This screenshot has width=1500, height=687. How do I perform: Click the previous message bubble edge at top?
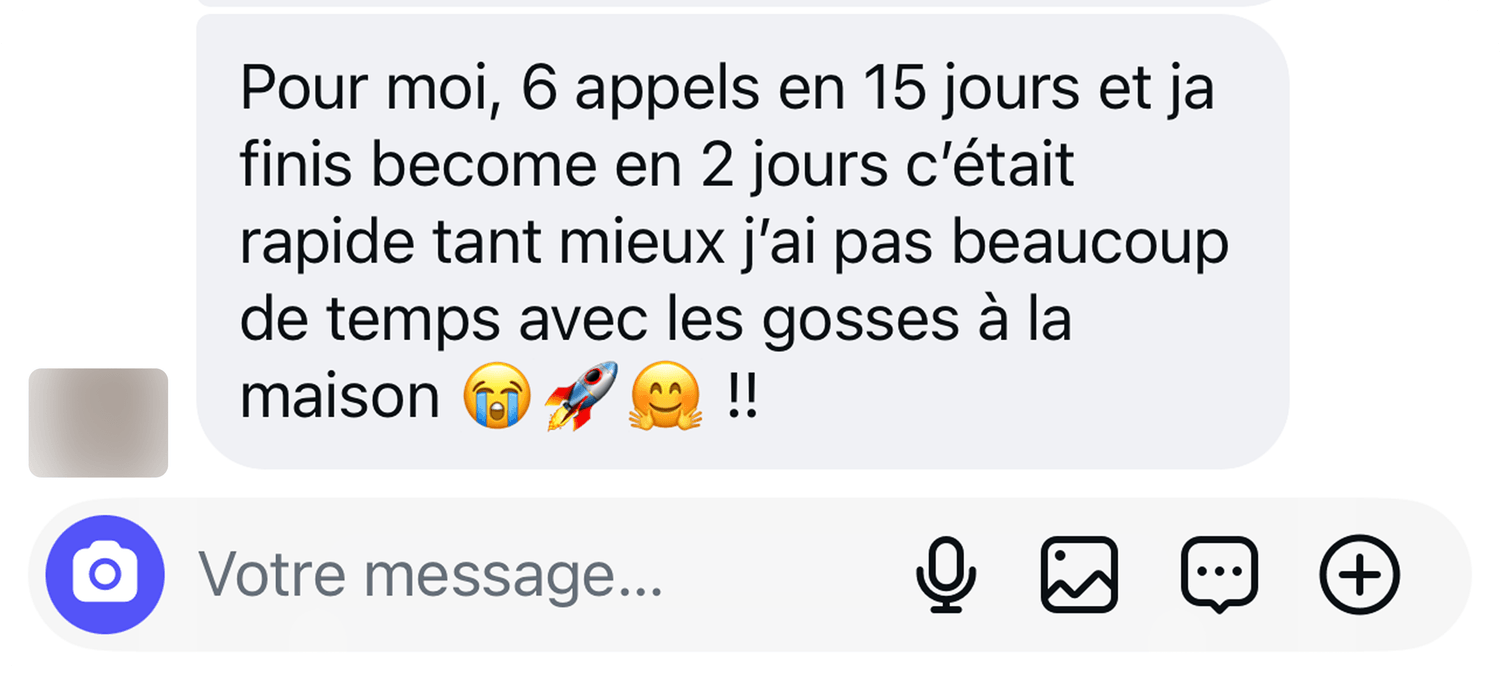(742, 3)
